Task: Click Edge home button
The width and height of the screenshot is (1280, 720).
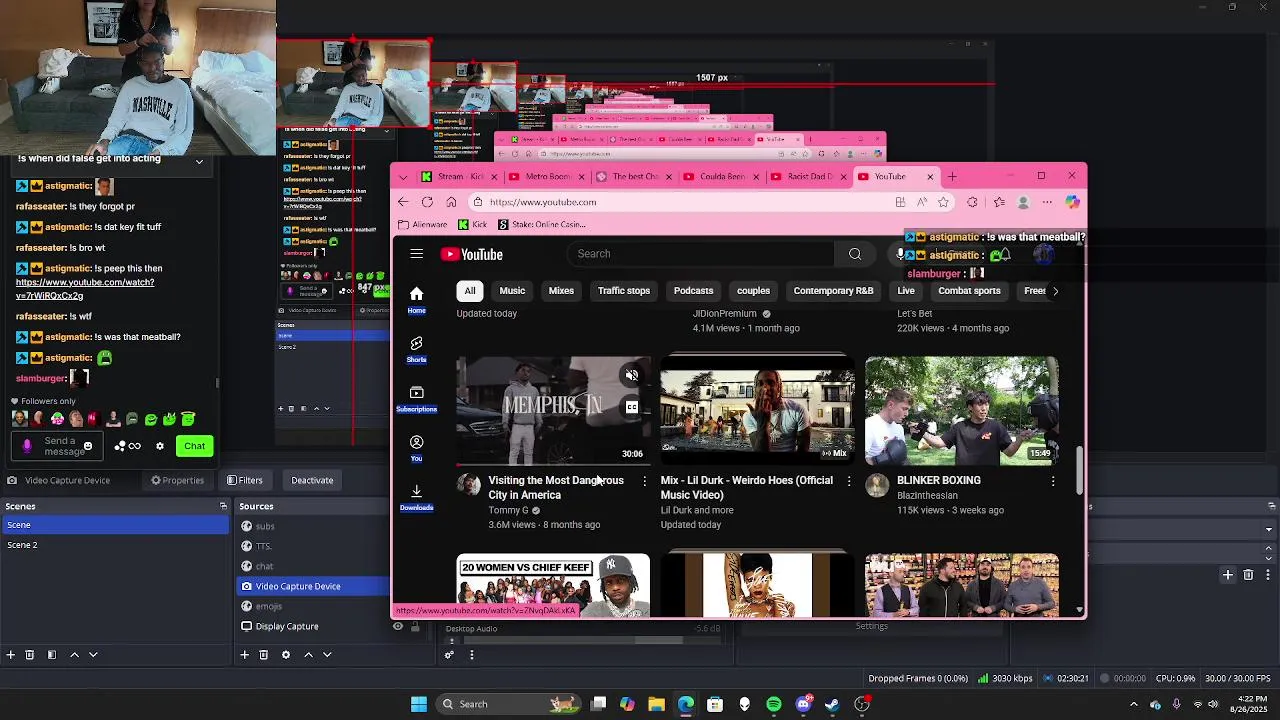Action: coord(451,202)
